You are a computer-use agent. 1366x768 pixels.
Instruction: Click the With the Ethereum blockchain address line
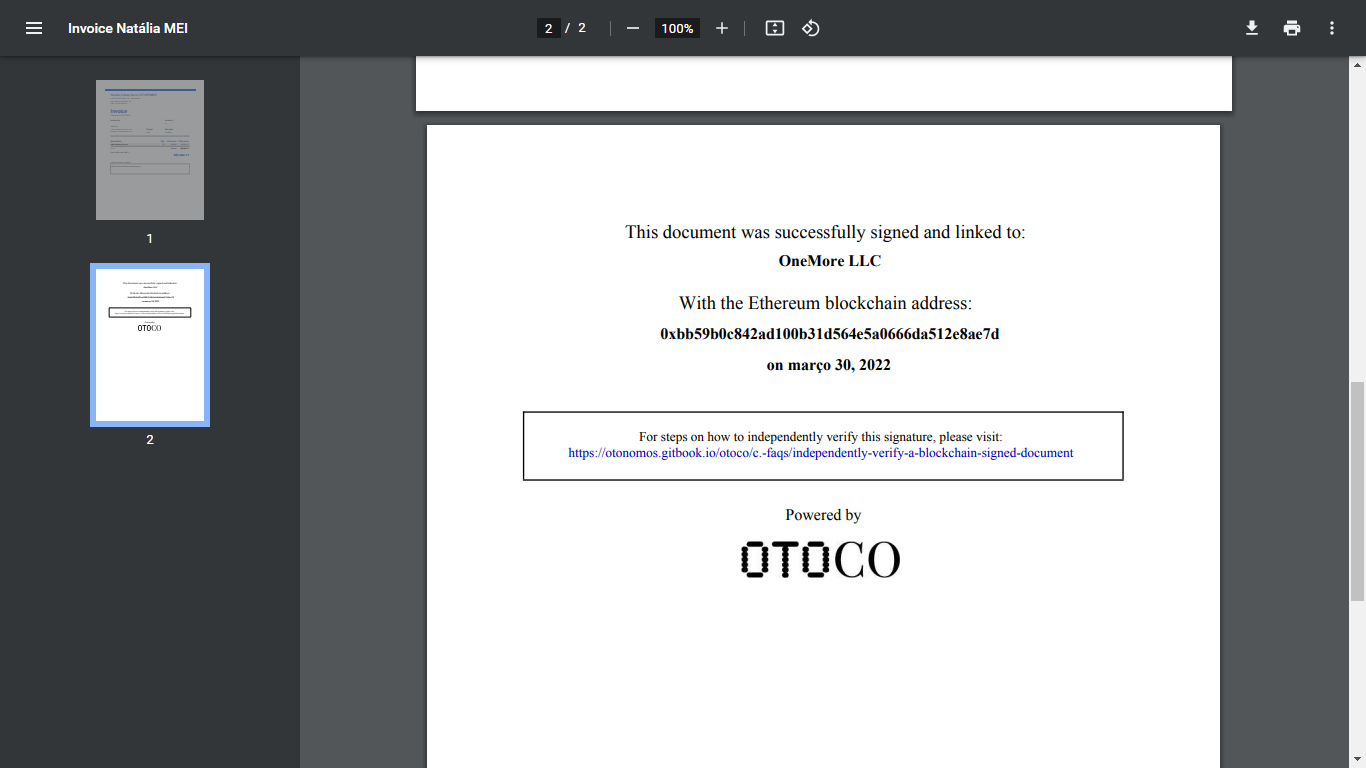[825, 303]
